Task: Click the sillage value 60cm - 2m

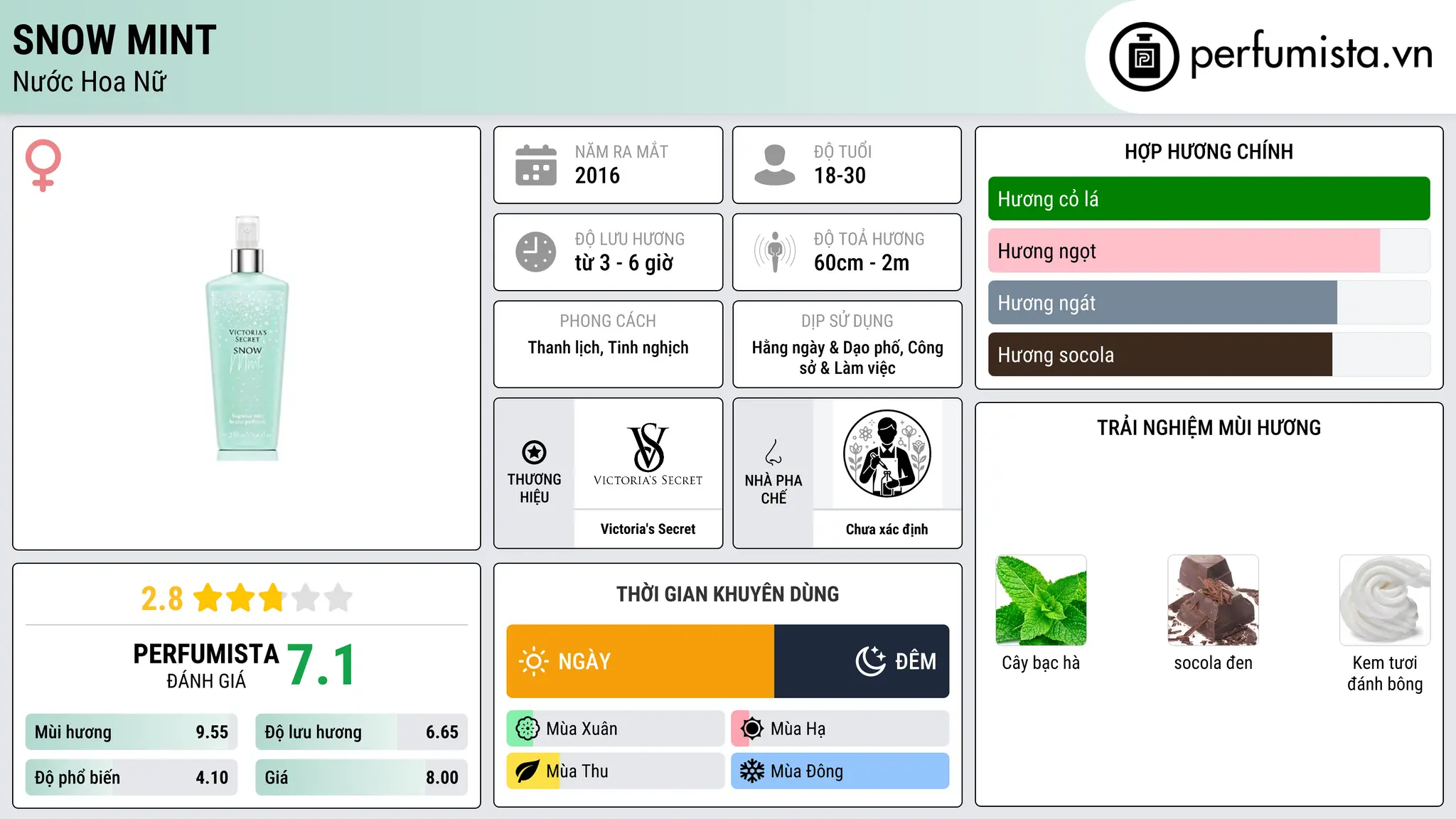Action: click(862, 263)
